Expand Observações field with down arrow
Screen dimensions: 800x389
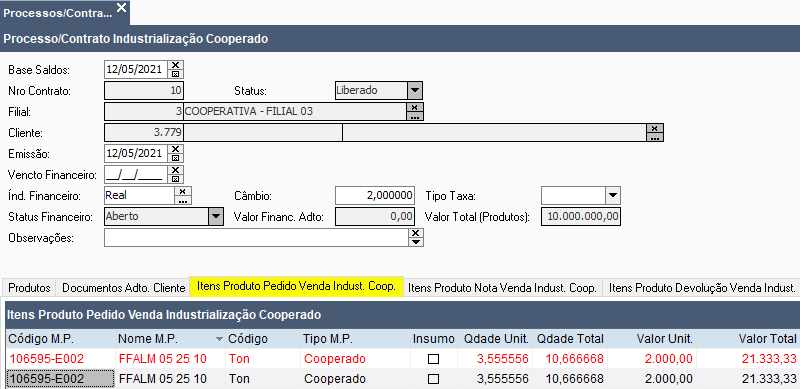[x=416, y=241]
